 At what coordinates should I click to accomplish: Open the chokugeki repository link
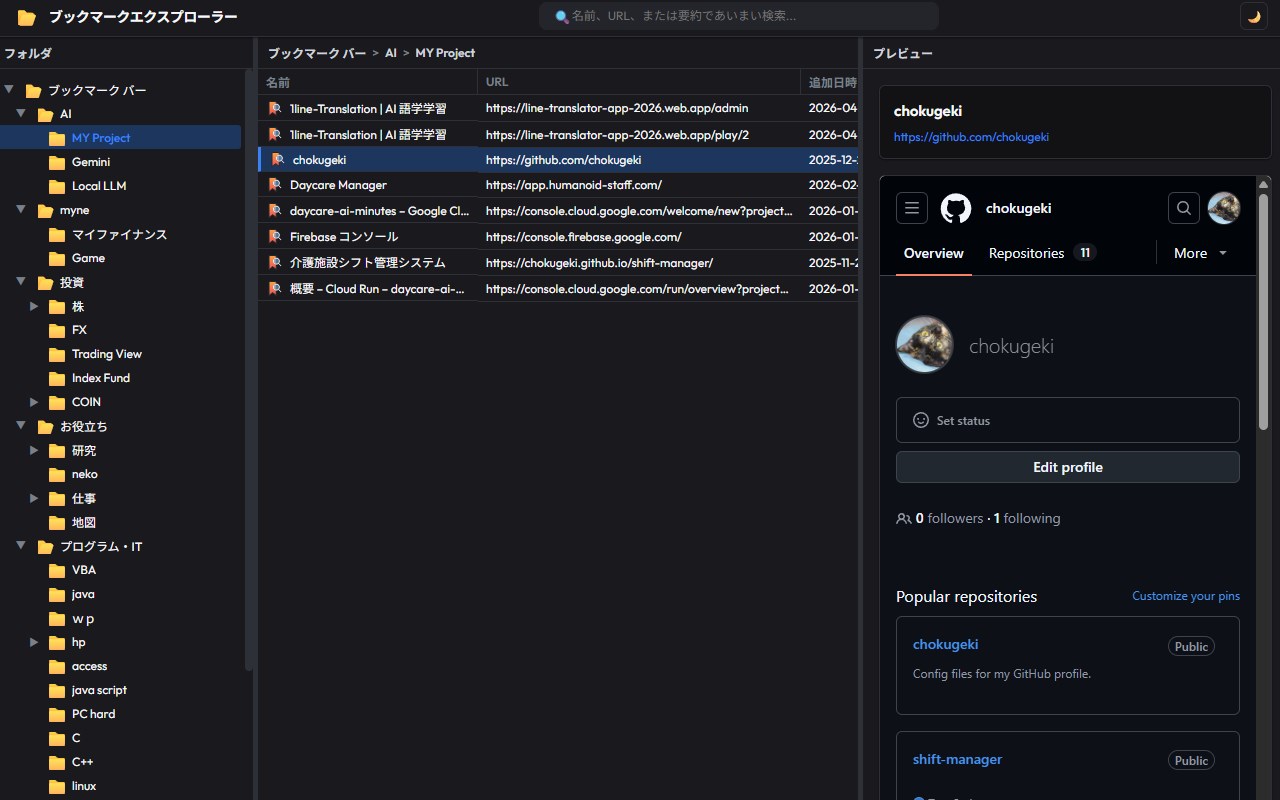945,645
